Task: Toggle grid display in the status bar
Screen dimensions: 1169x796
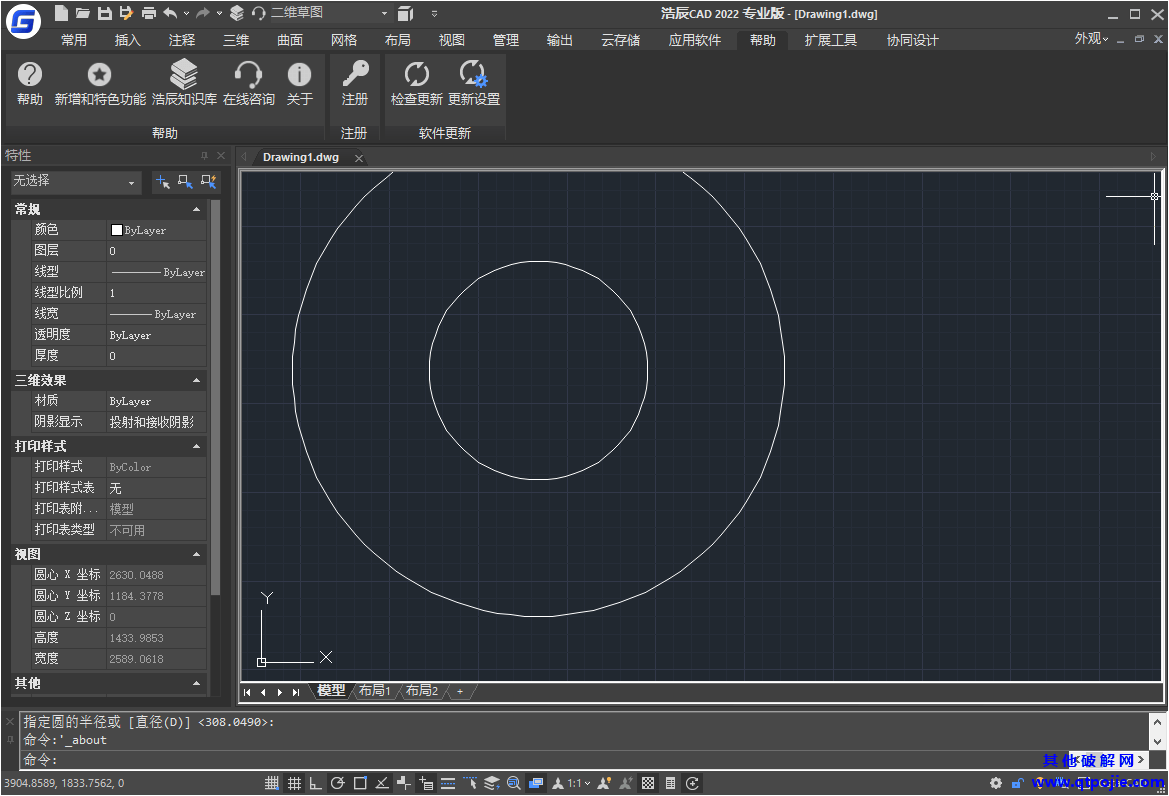Action: coord(294,783)
